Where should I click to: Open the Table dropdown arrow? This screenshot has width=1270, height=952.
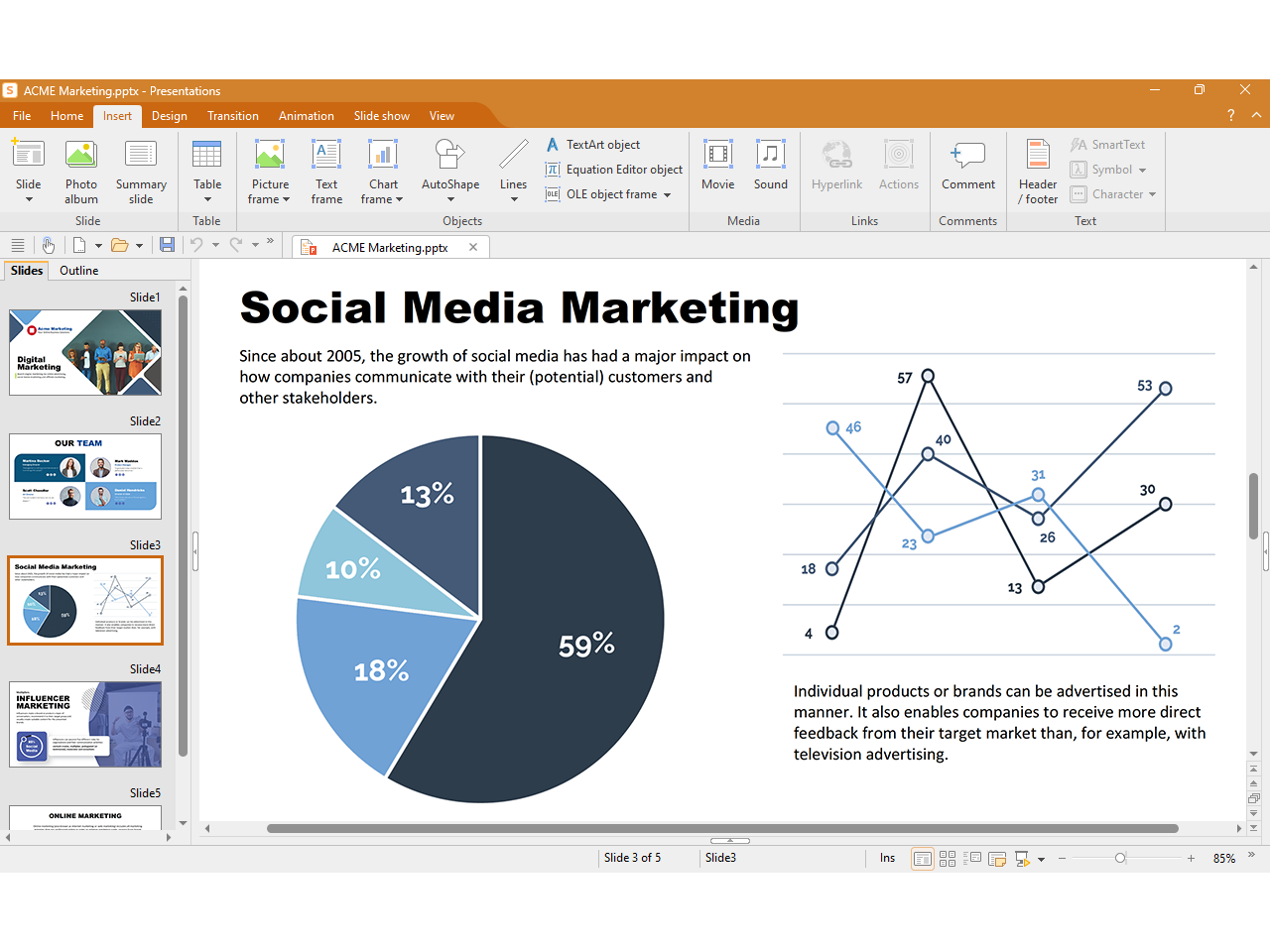pos(207,199)
